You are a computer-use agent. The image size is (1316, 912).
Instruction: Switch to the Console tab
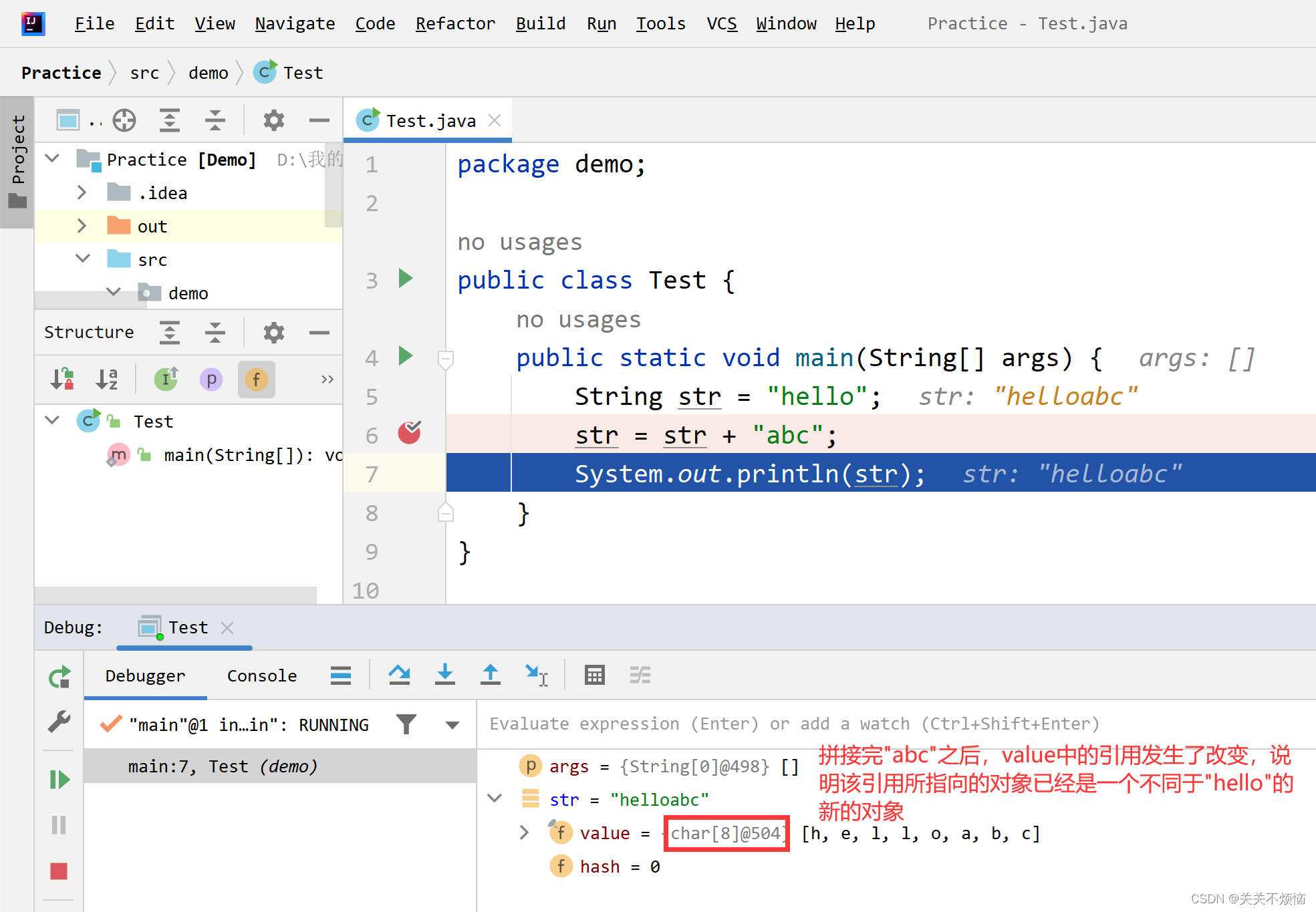coord(261,675)
